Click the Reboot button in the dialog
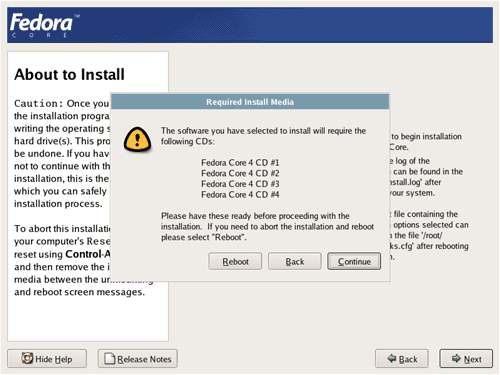Viewport: 500px width, 375px height. pyautogui.click(x=235, y=261)
